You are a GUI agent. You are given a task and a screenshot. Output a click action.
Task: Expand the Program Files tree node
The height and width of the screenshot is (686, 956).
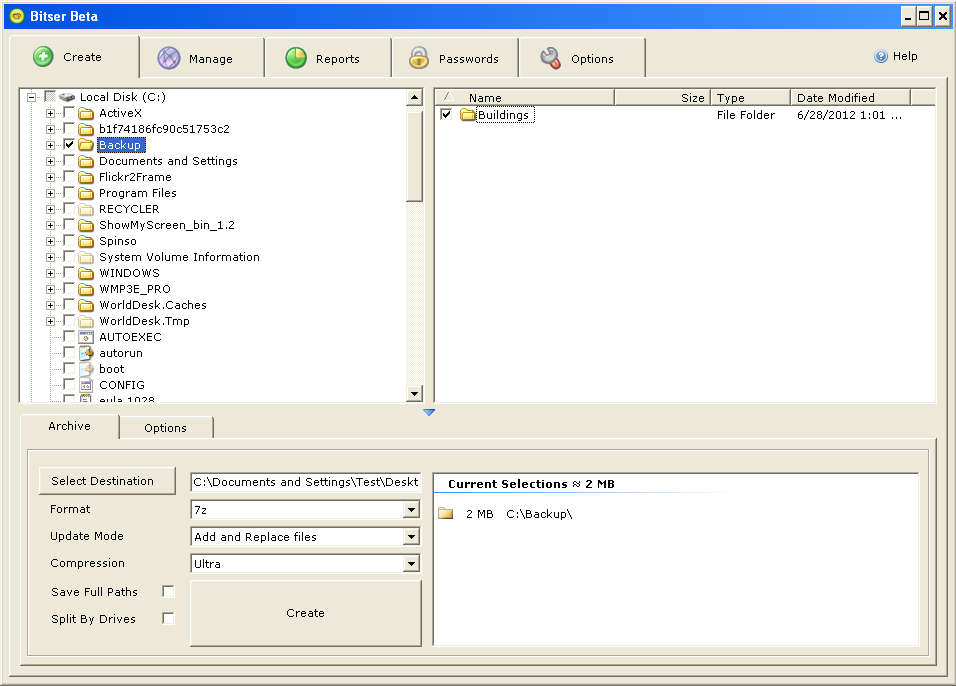tap(50, 193)
